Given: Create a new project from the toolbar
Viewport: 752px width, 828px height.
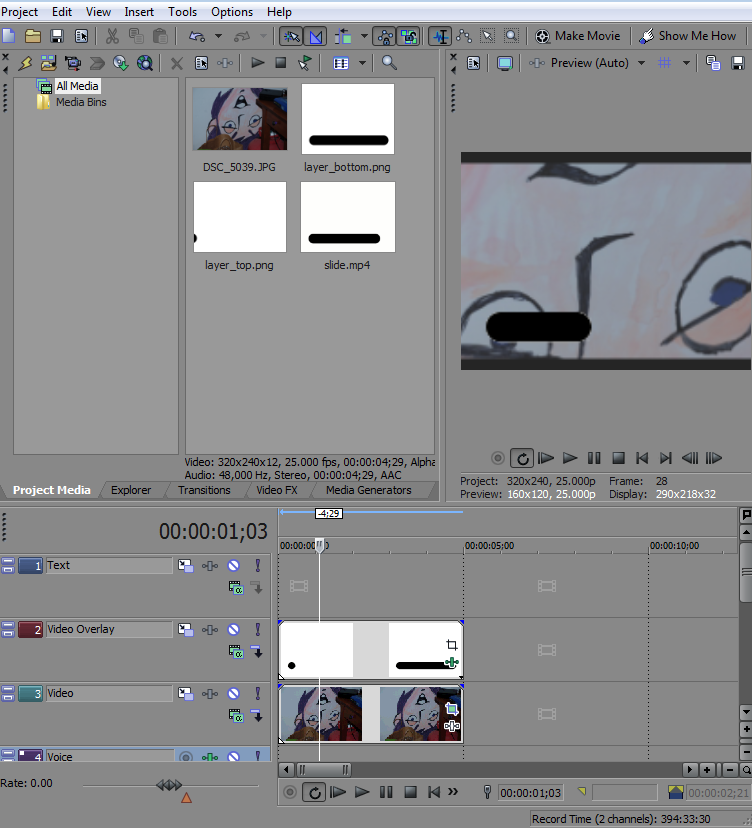Looking at the screenshot, I should pos(9,36).
